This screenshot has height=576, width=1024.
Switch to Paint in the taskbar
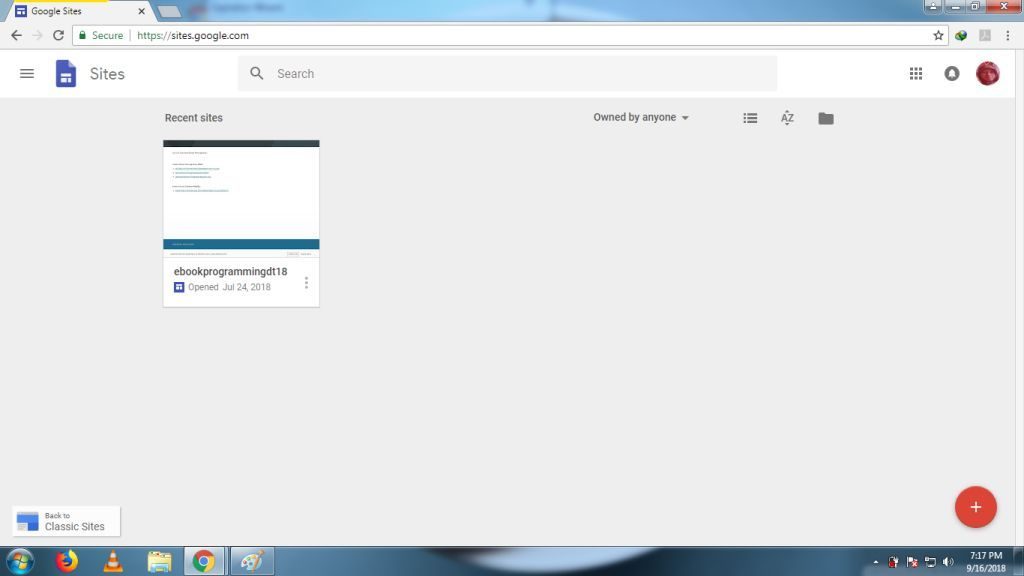point(251,562)
